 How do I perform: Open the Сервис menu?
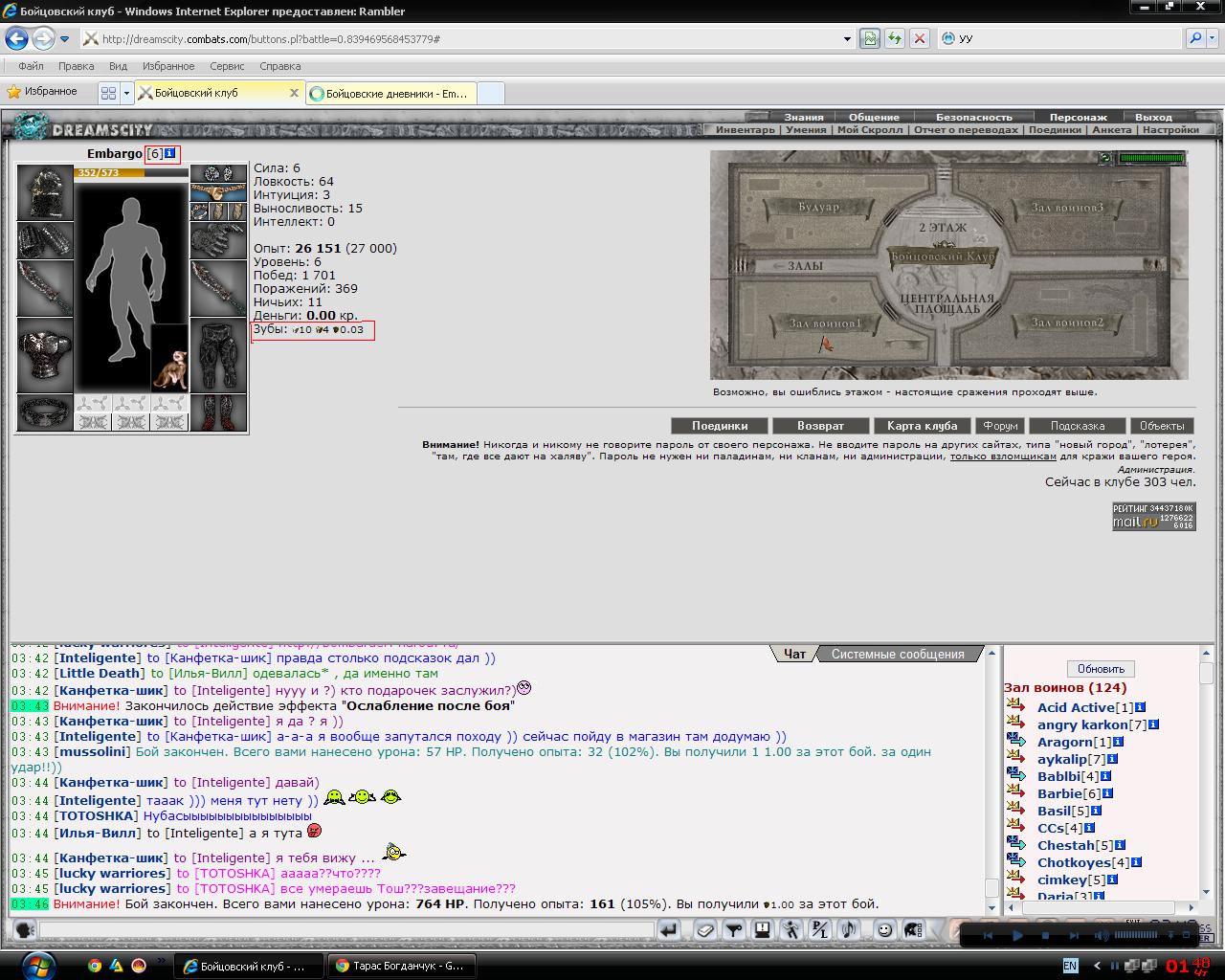227,66
